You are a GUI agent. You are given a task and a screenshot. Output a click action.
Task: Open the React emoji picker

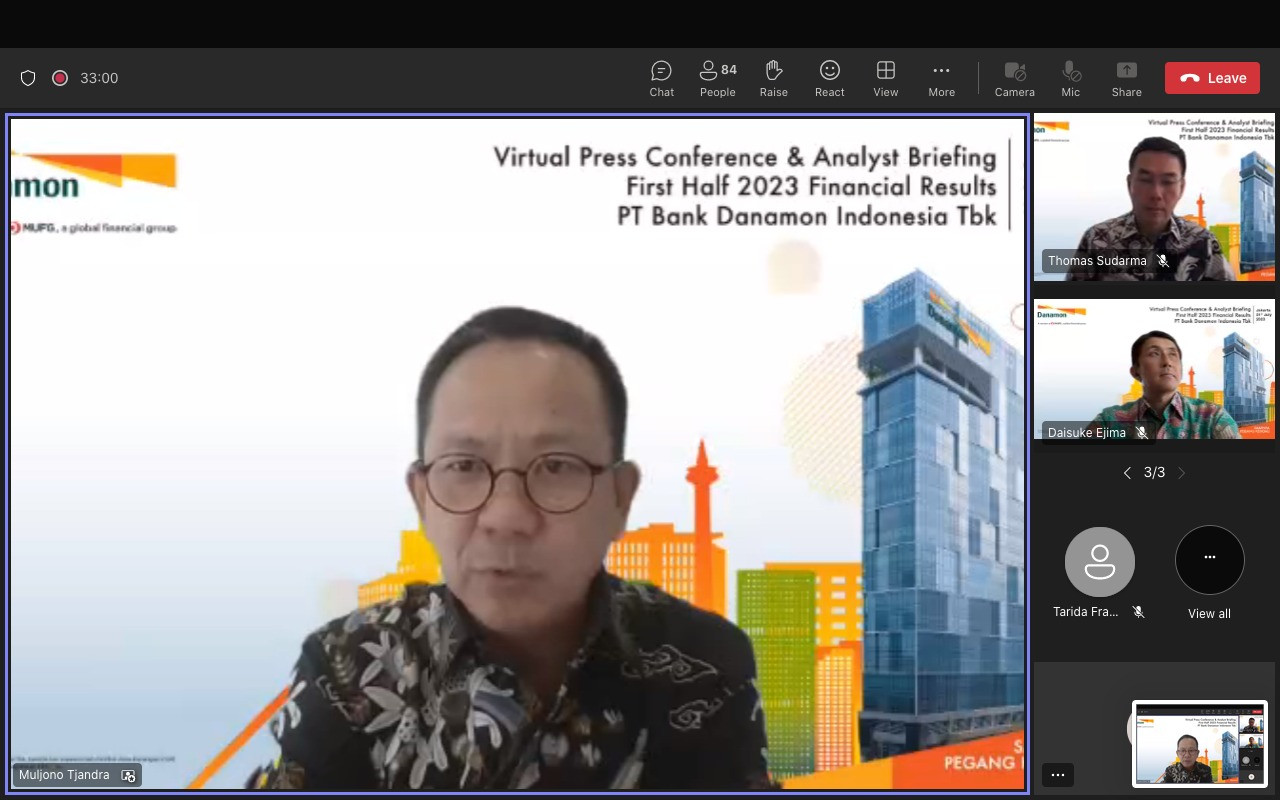[829, 78]
